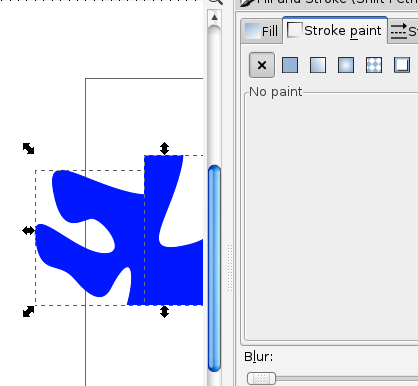The image size is (418, 386).
Task: Click the panel divider grip handle
Action: pyautogui.click(x=230, y=268)
